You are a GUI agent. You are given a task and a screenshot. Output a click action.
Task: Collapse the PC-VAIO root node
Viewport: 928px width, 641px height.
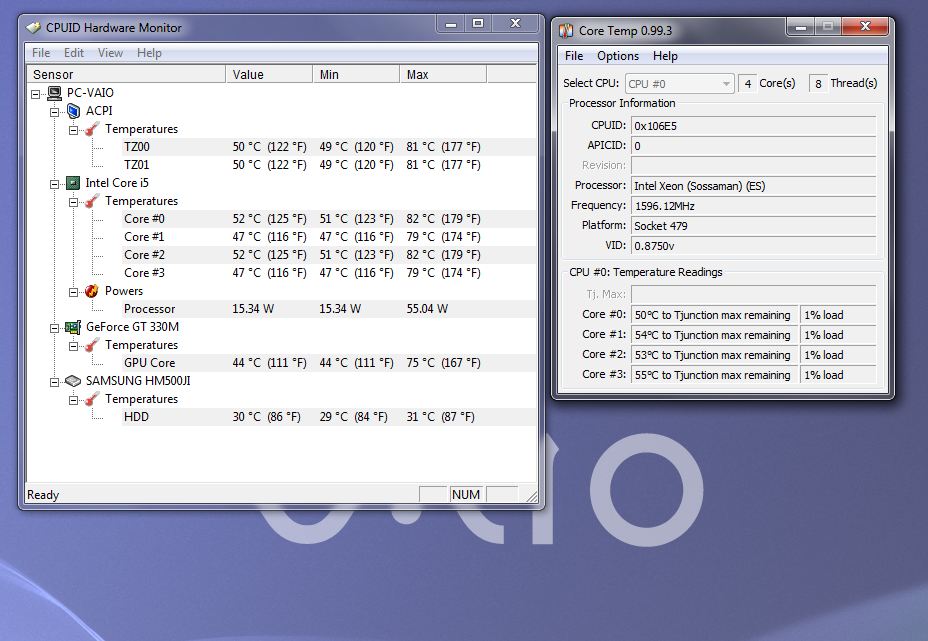[x=36, y=94]
